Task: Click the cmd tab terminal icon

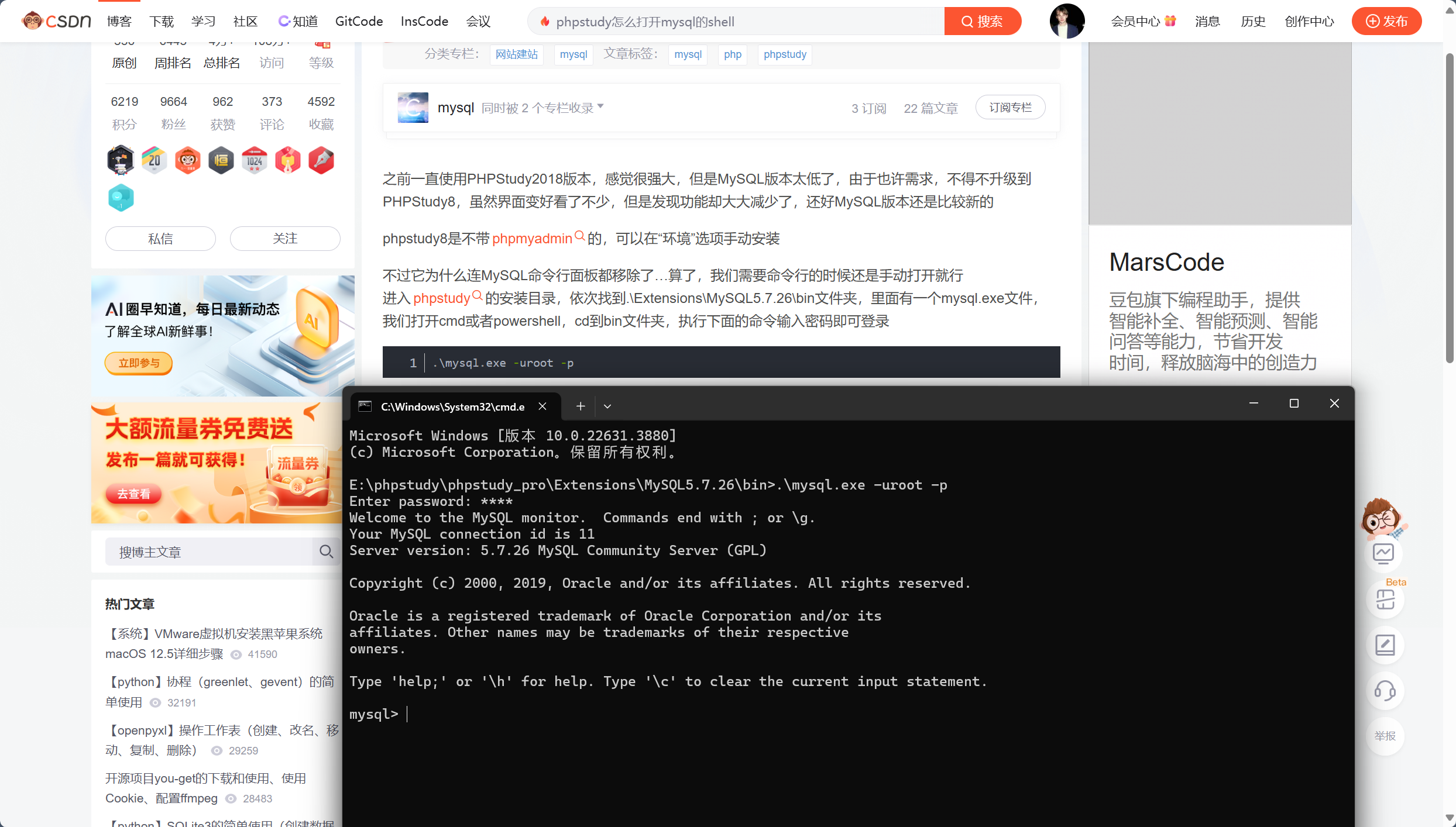Action: point(365,406)
